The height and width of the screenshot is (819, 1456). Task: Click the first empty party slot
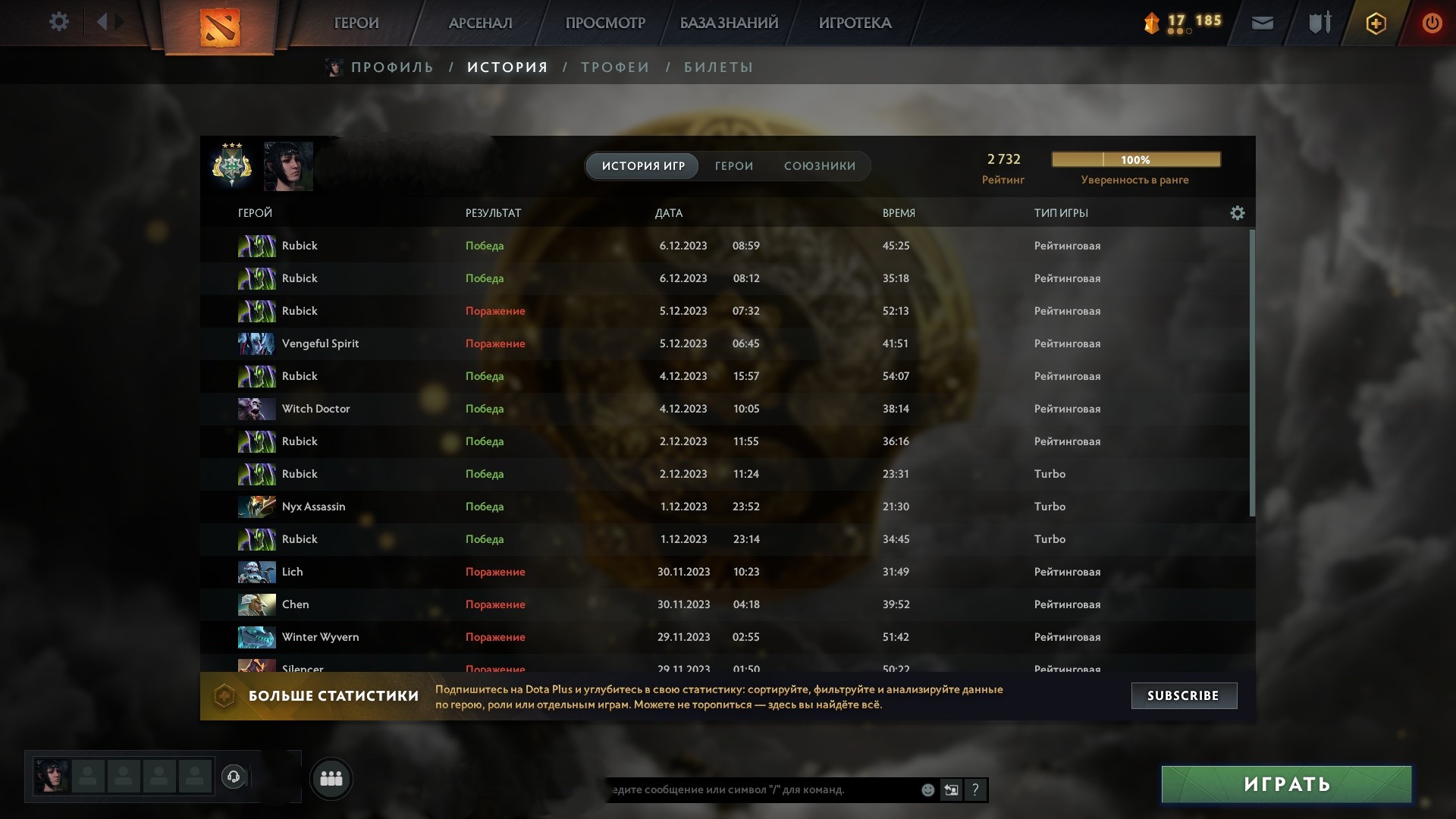pos(88,777)
